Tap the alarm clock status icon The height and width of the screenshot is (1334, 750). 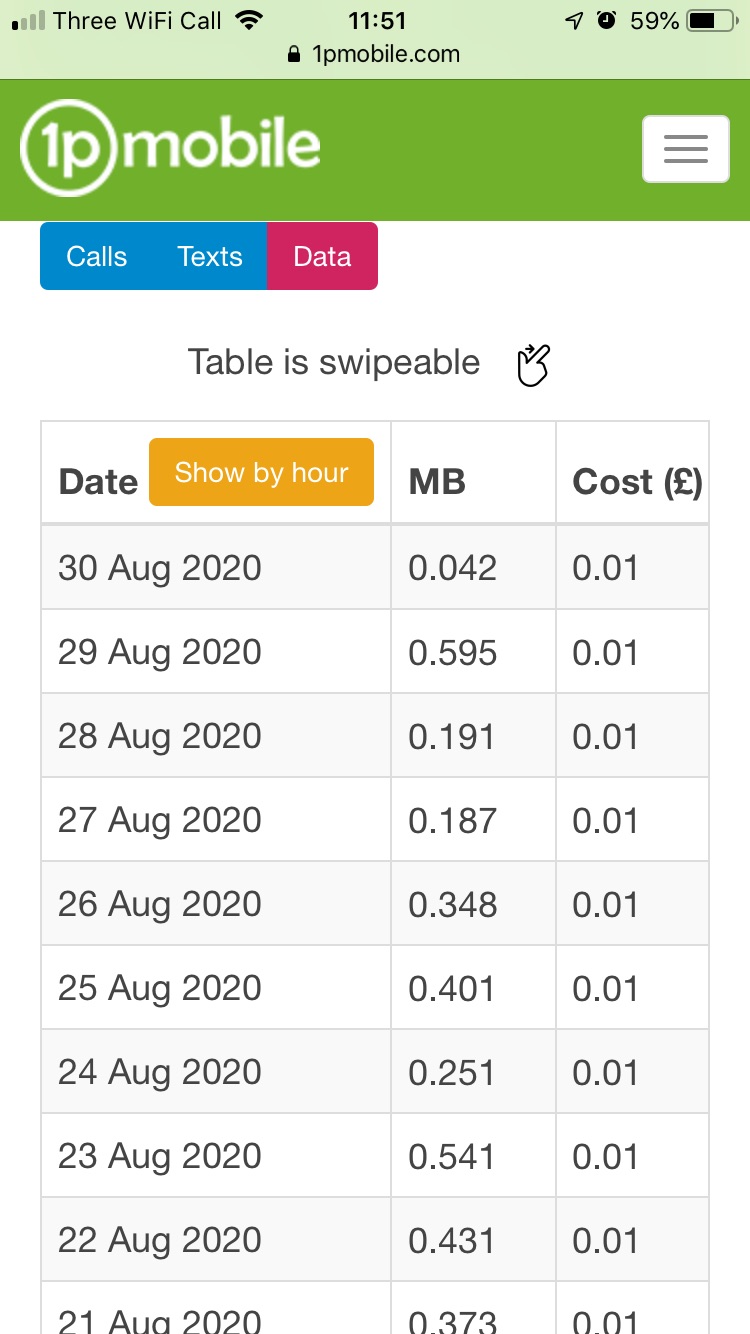(606, 21)
